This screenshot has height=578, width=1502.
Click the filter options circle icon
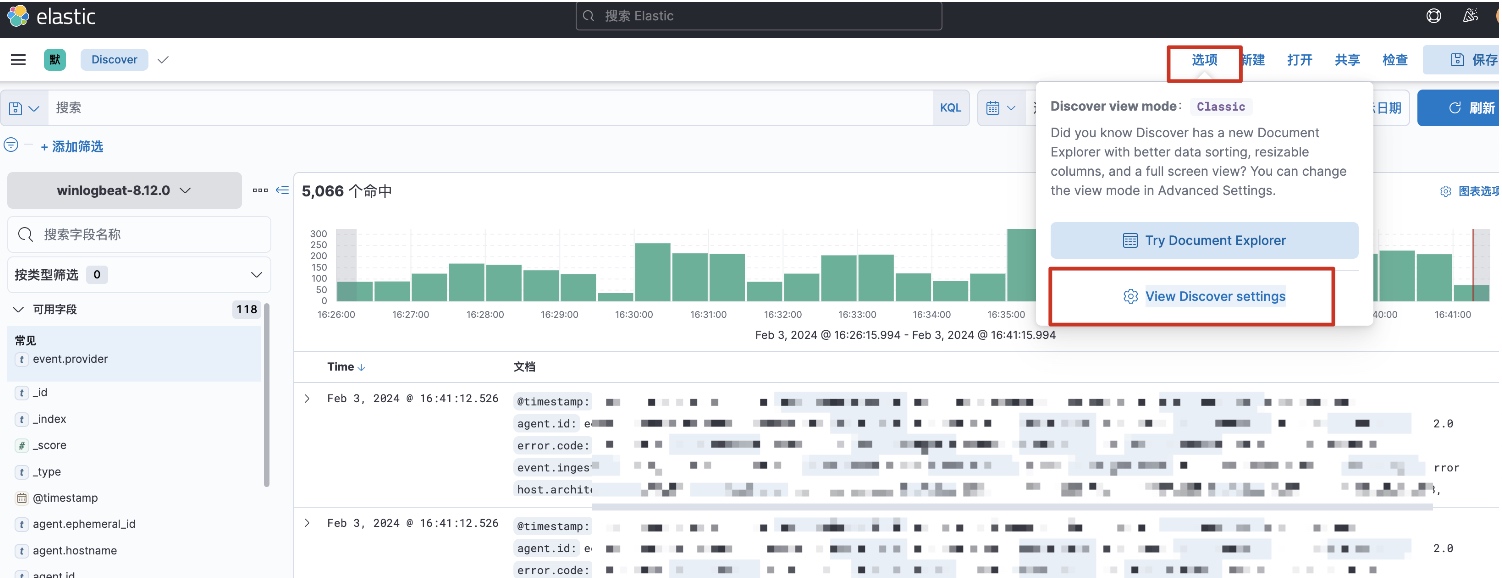tap(11, 145)
